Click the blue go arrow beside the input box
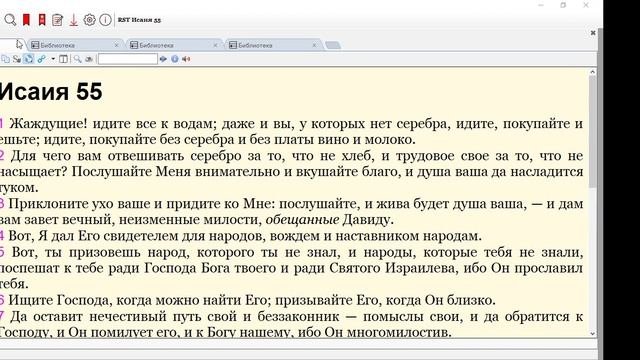This screenshot has width=640, height=360. click(163, 59)
